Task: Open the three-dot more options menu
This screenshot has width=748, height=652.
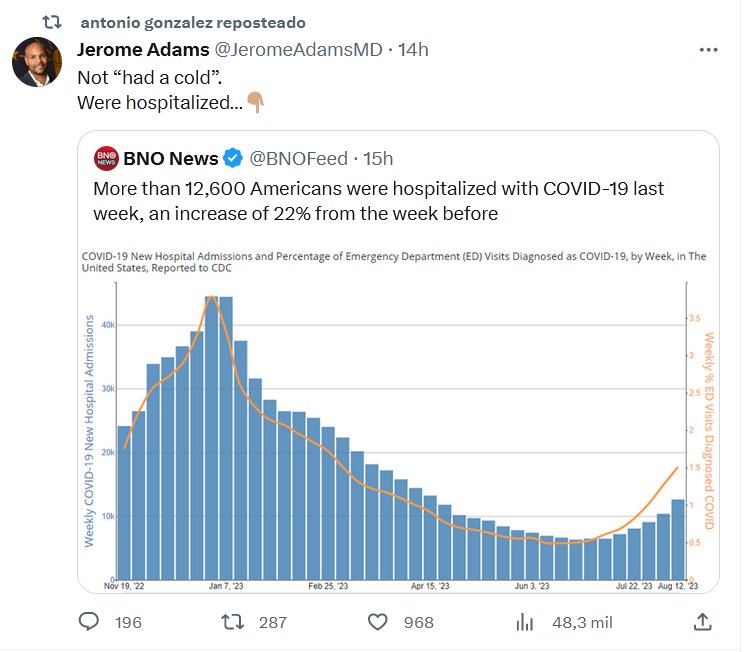Action: coord(708,49)
